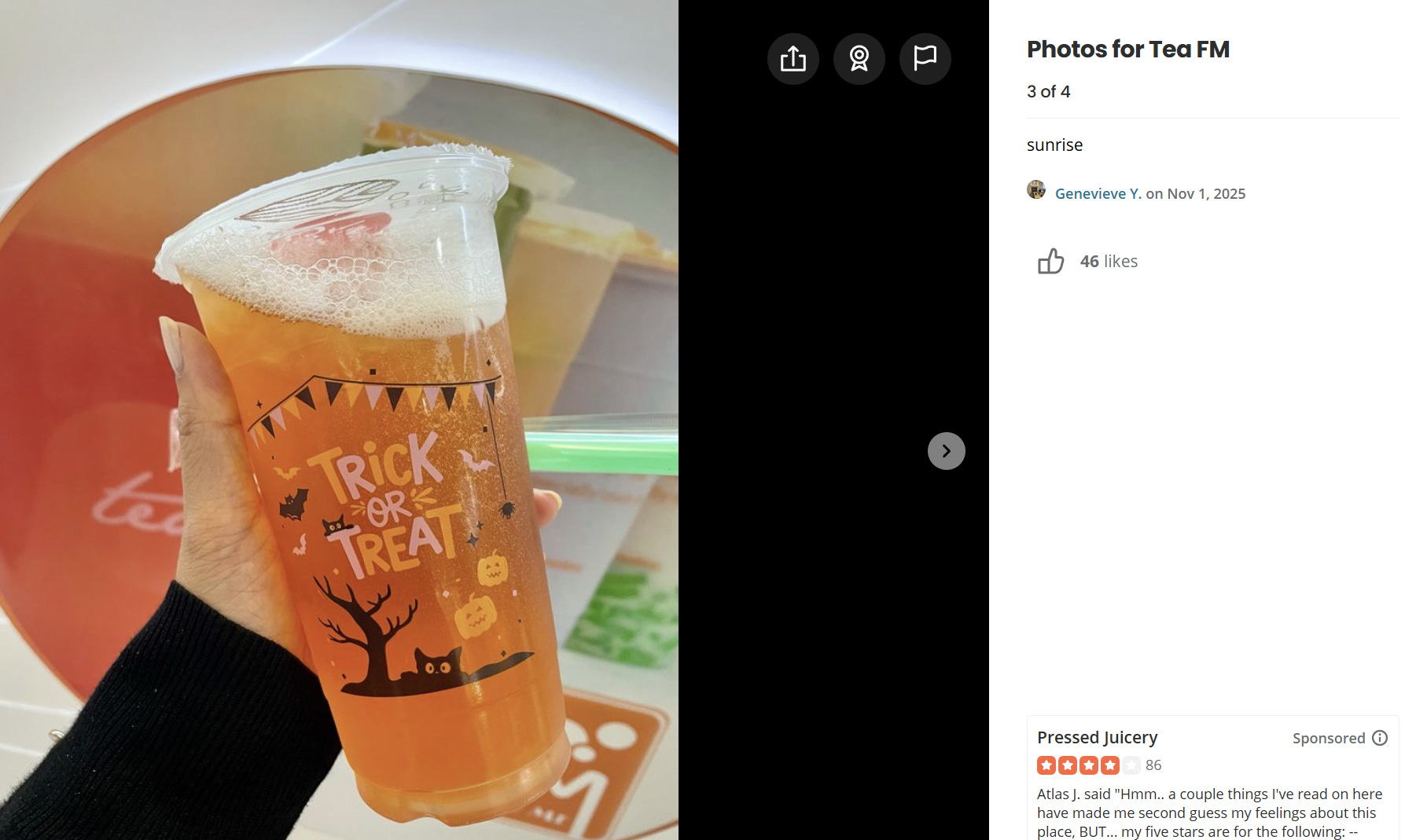Click the 86 reviews count
The width and height of the screenshot is (1416, 840).
tap(1153, 765)
